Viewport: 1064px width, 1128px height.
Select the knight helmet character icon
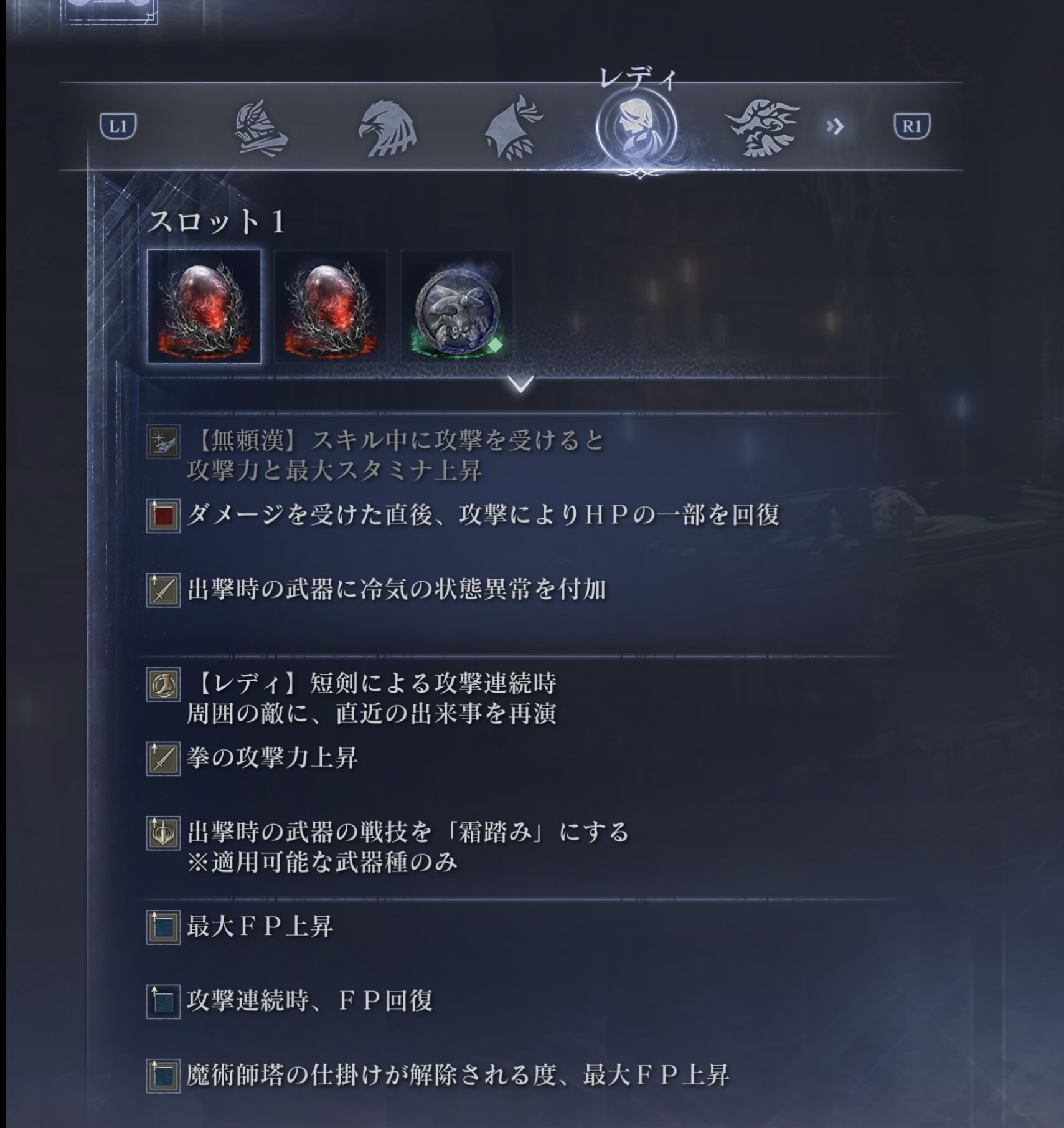point(261,127)
